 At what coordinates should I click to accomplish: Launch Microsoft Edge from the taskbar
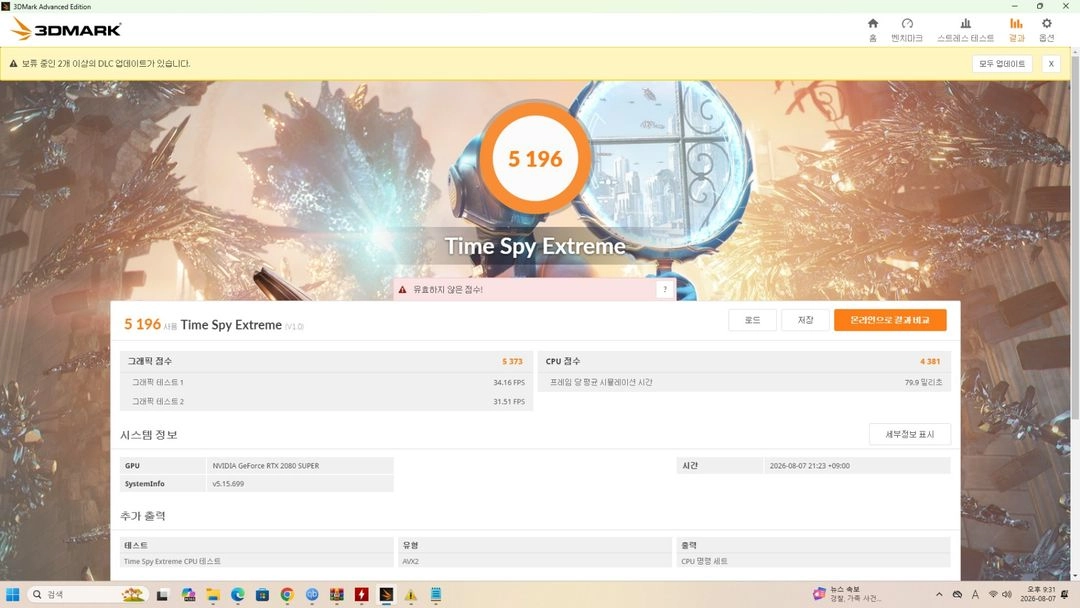(x=238, y=595)
